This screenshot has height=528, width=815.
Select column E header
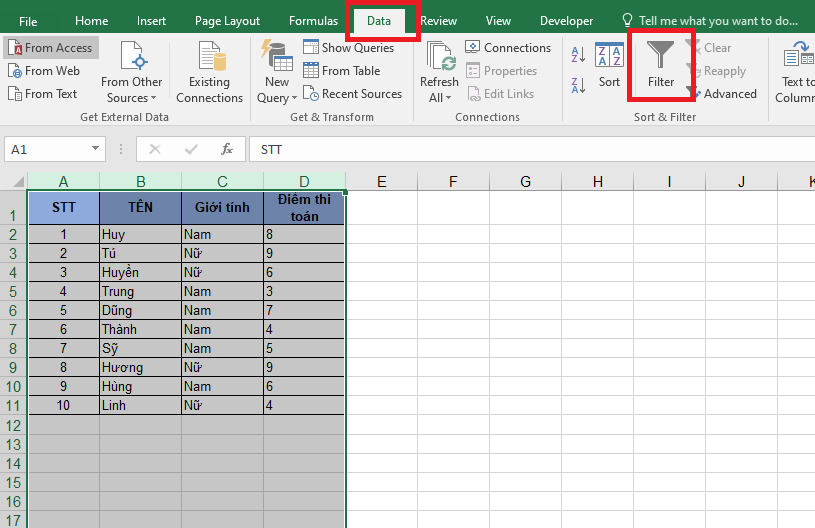coord(381,181)
